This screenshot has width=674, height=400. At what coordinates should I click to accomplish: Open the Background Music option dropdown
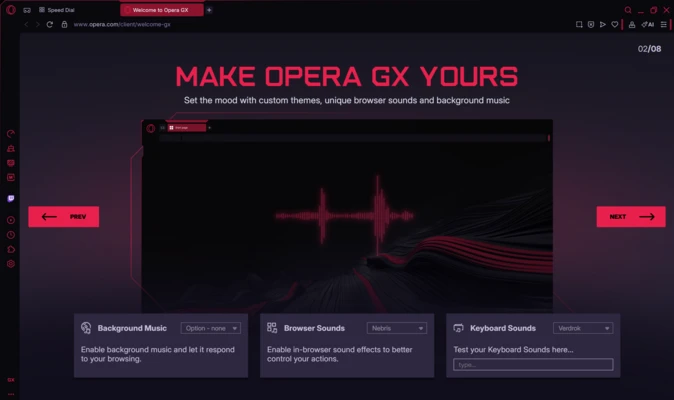pos(211,328)
